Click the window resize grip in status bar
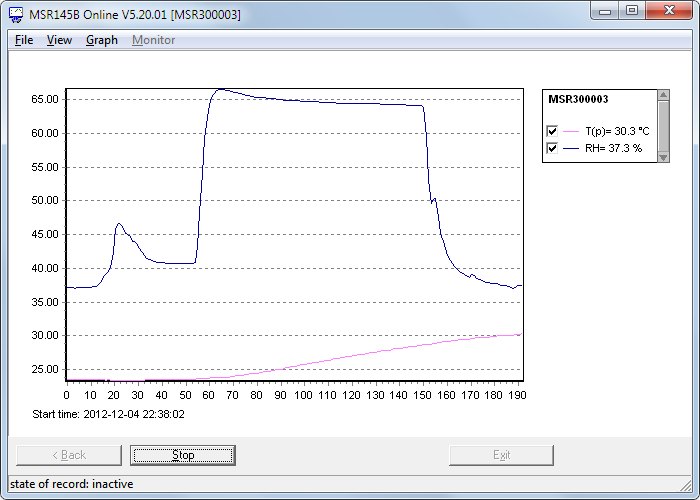The width and height of the screenshot is (700, 500). point(685,484)
